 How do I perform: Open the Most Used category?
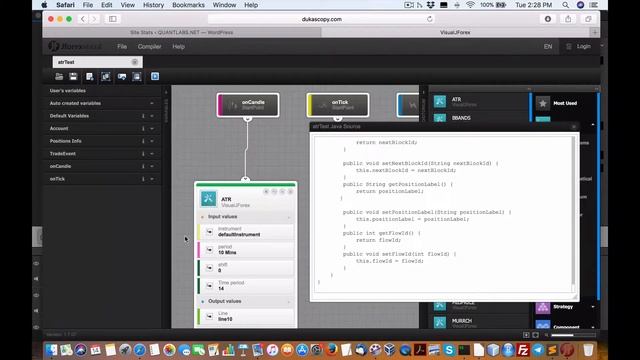tap(565, 103)
